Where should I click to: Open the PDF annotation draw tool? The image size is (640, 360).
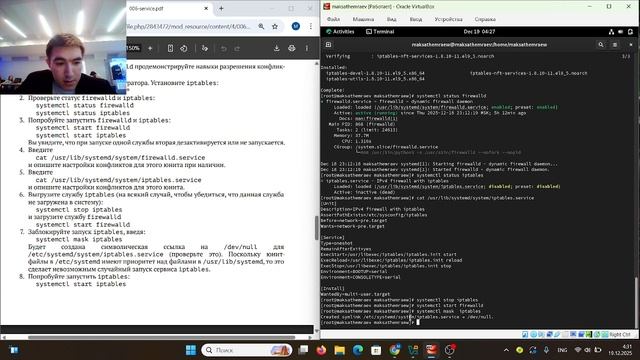[204, 48]
